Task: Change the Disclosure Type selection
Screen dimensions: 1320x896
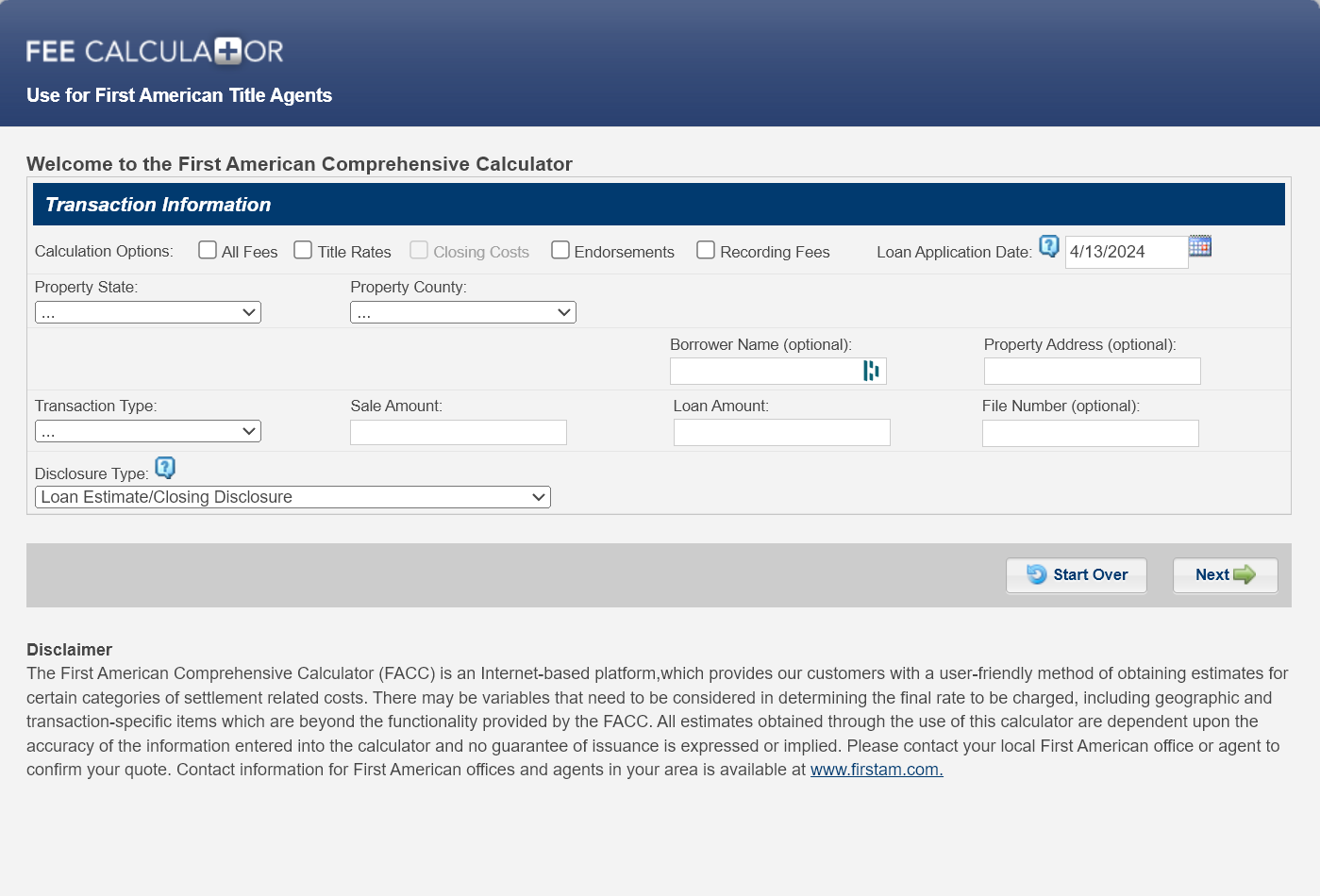Action: [292, 496]
